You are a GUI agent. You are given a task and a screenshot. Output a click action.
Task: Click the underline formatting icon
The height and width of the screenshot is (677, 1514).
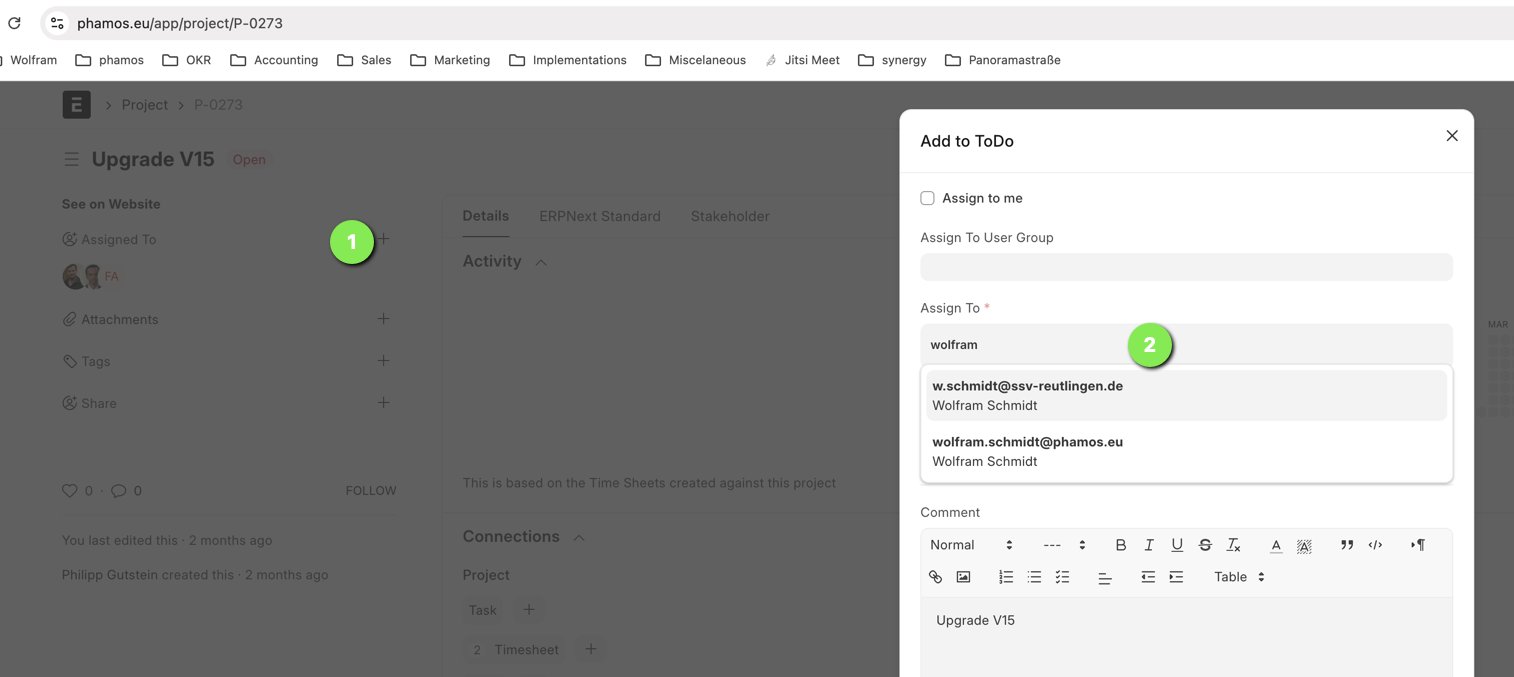(1177, 545)
